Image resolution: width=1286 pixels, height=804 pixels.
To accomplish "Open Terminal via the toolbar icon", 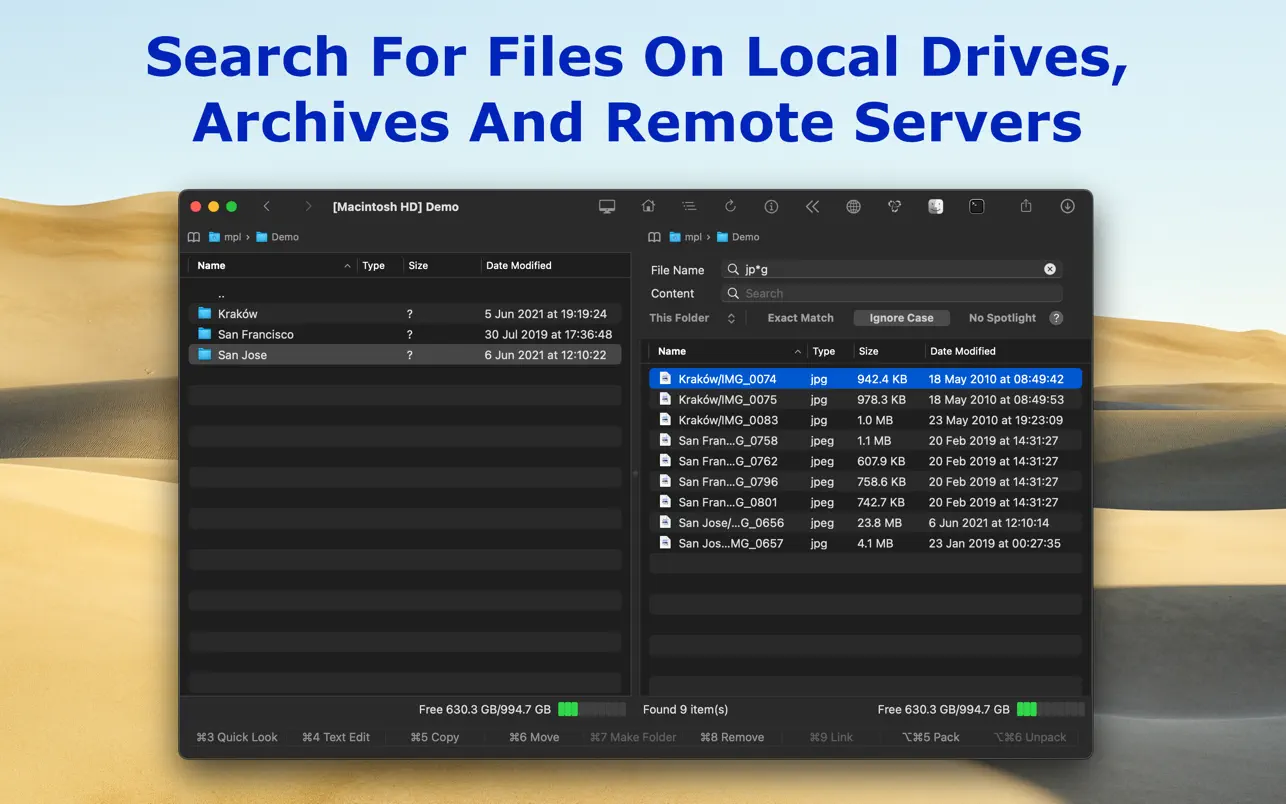I will click(x=977, y=206).
